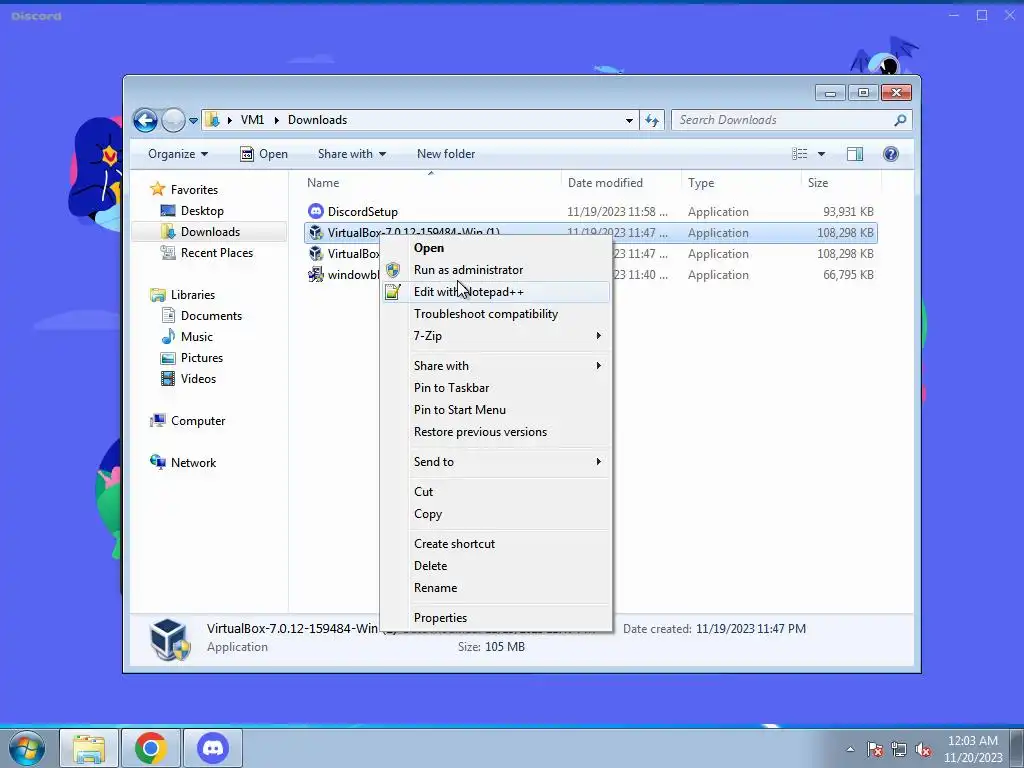1024x768 pixels.
Task: Click the help question mark icon
Action: click(x=891, y=154)
